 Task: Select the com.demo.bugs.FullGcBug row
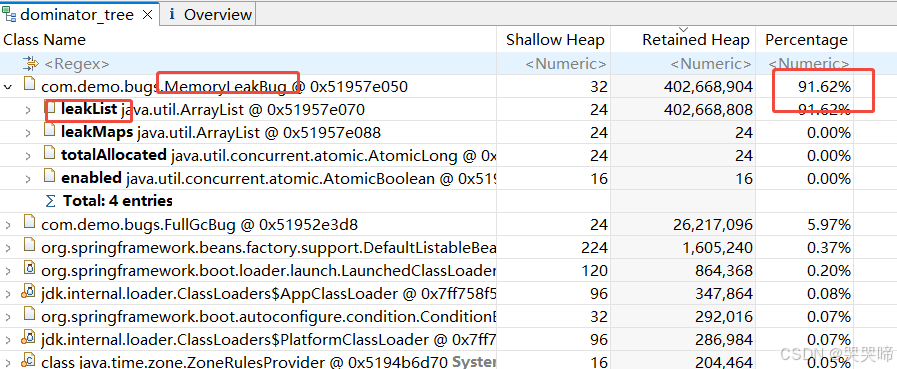[200, 224]
